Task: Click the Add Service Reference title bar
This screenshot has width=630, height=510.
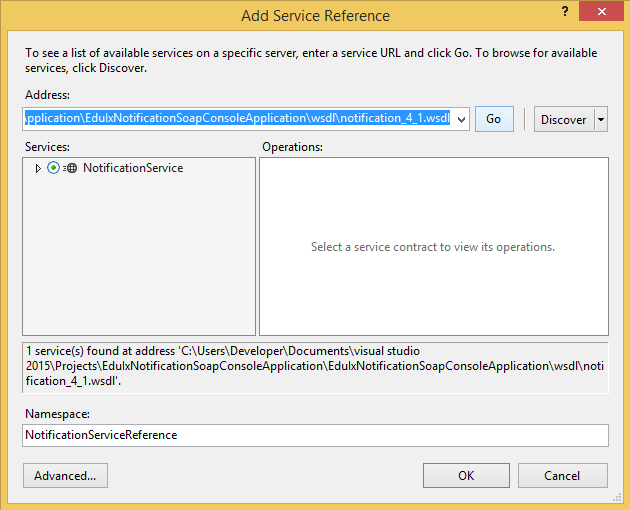Action: tap(315, 15)
